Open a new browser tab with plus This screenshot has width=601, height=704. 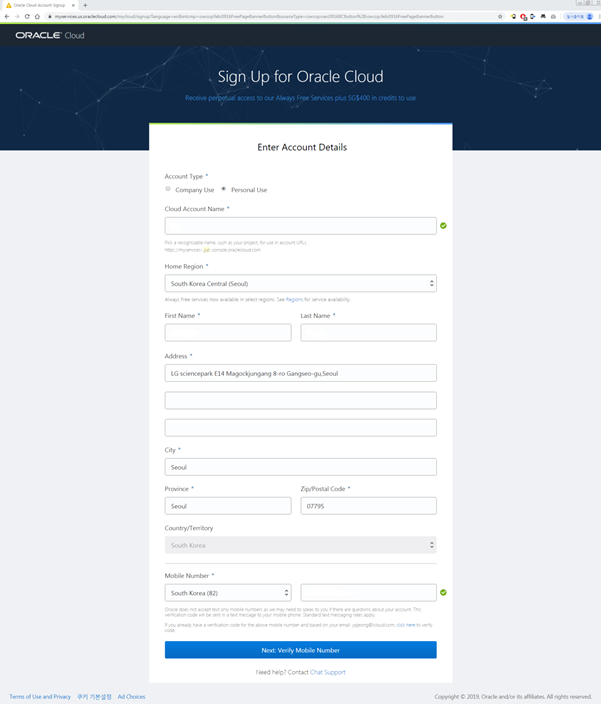[85, 5]
